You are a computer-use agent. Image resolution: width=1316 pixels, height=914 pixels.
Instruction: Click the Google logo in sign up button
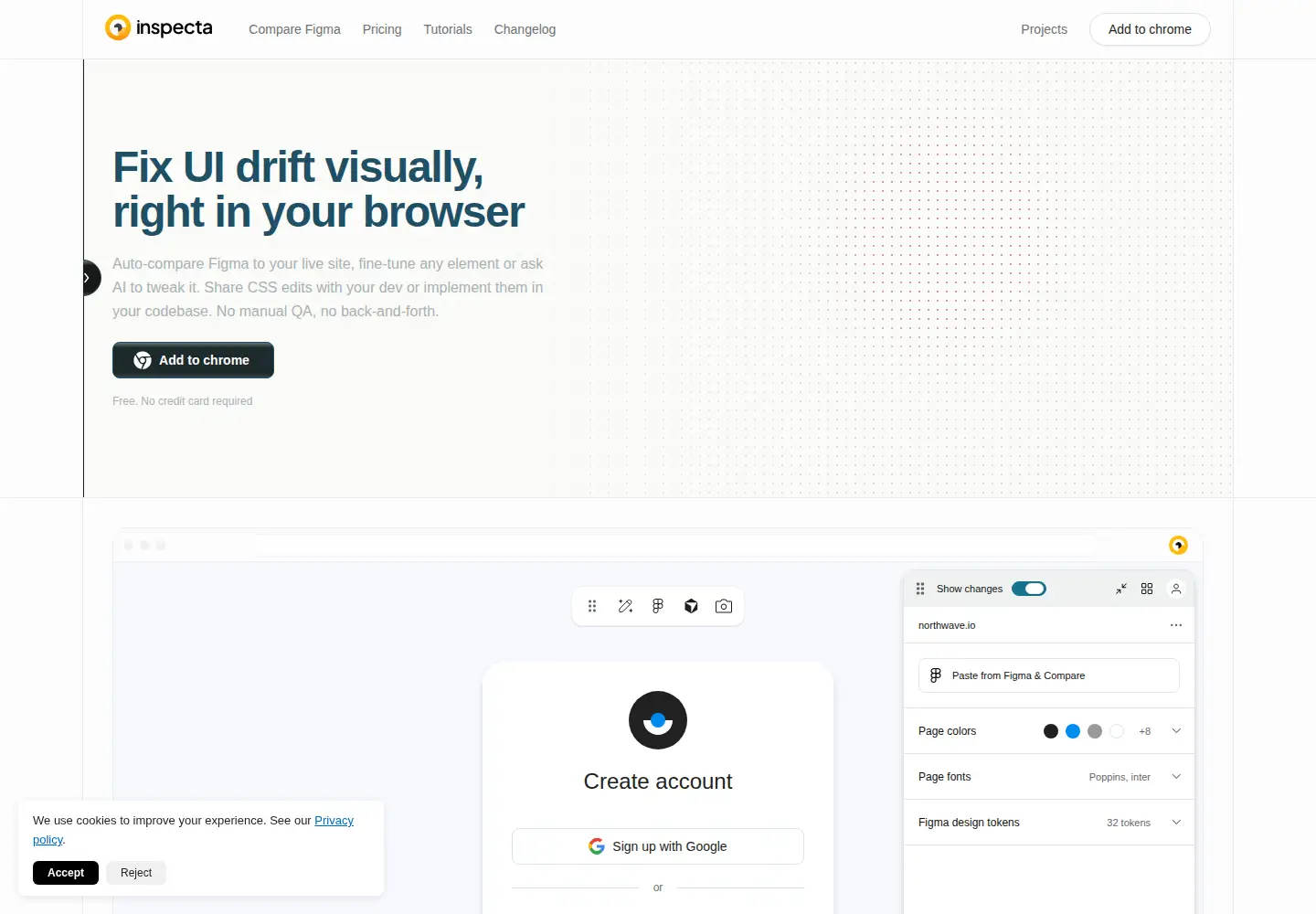[x=597, y=846]
